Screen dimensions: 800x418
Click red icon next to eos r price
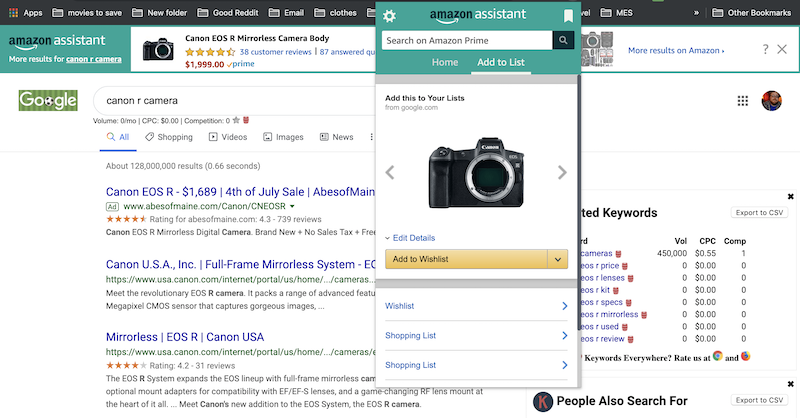point(625,266)
